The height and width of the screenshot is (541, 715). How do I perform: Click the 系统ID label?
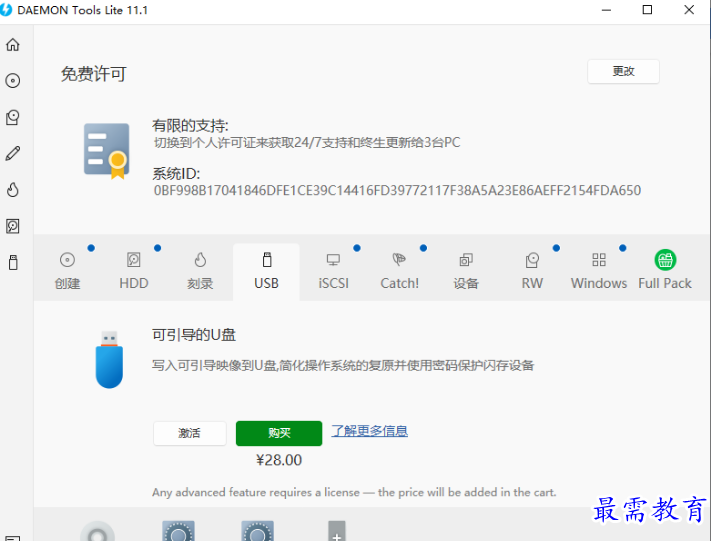(x=176, y=174)
